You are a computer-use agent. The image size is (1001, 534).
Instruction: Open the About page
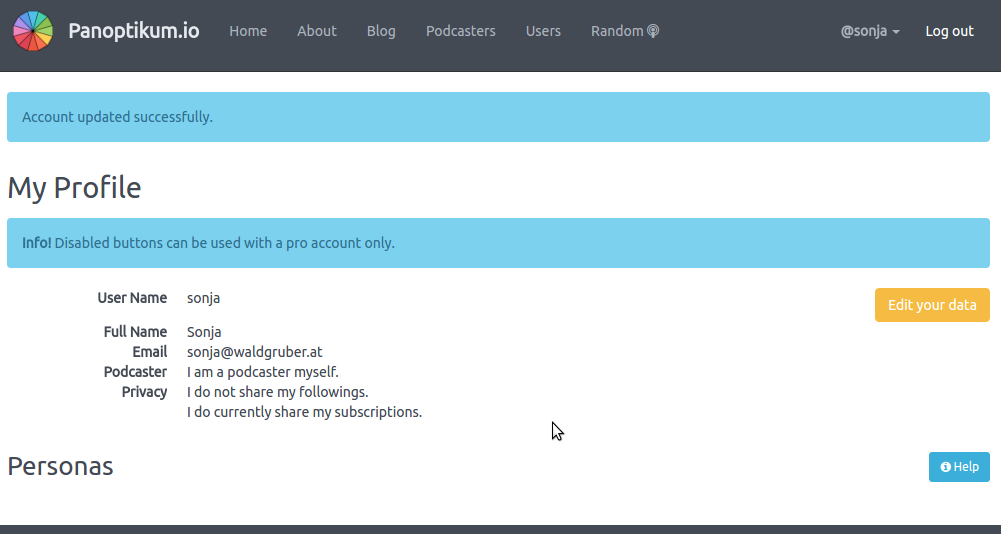tap(317, 31)
